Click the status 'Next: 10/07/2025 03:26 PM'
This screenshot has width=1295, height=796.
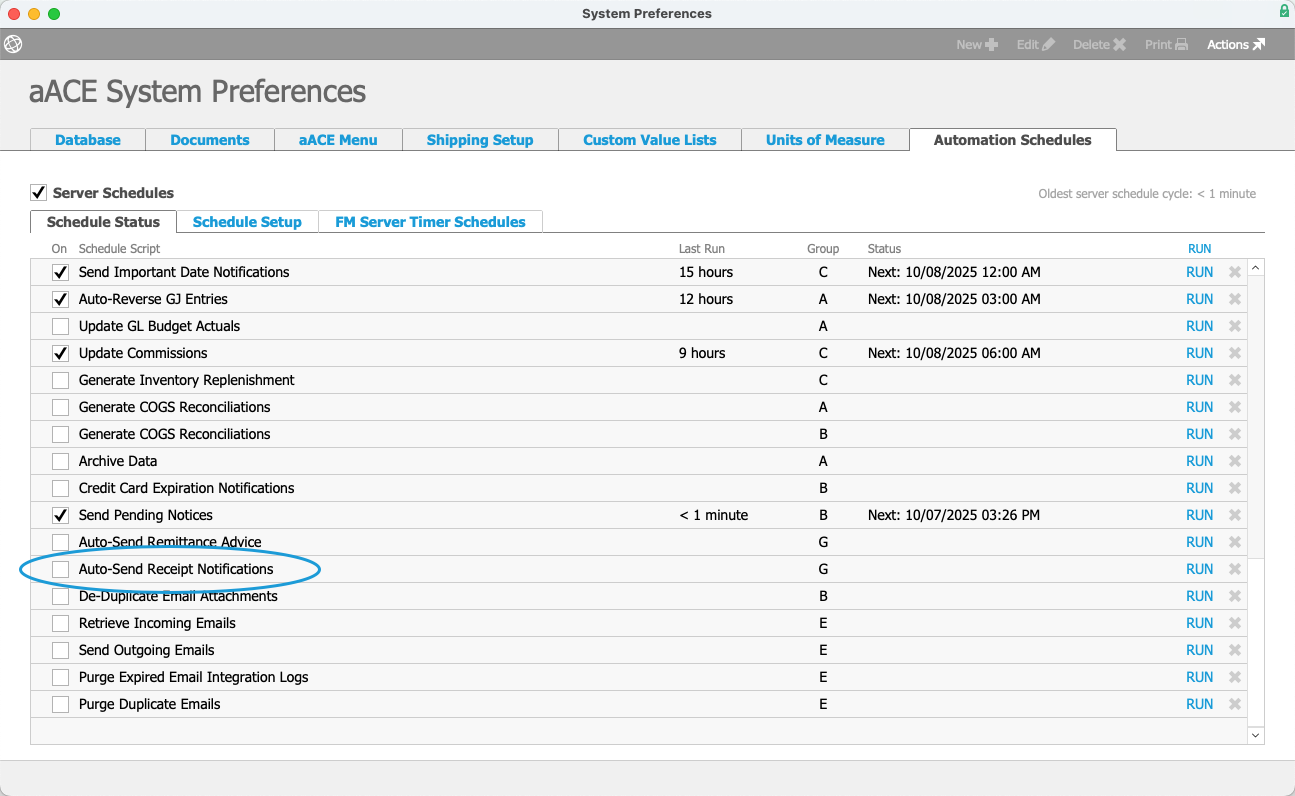[954, 515]
